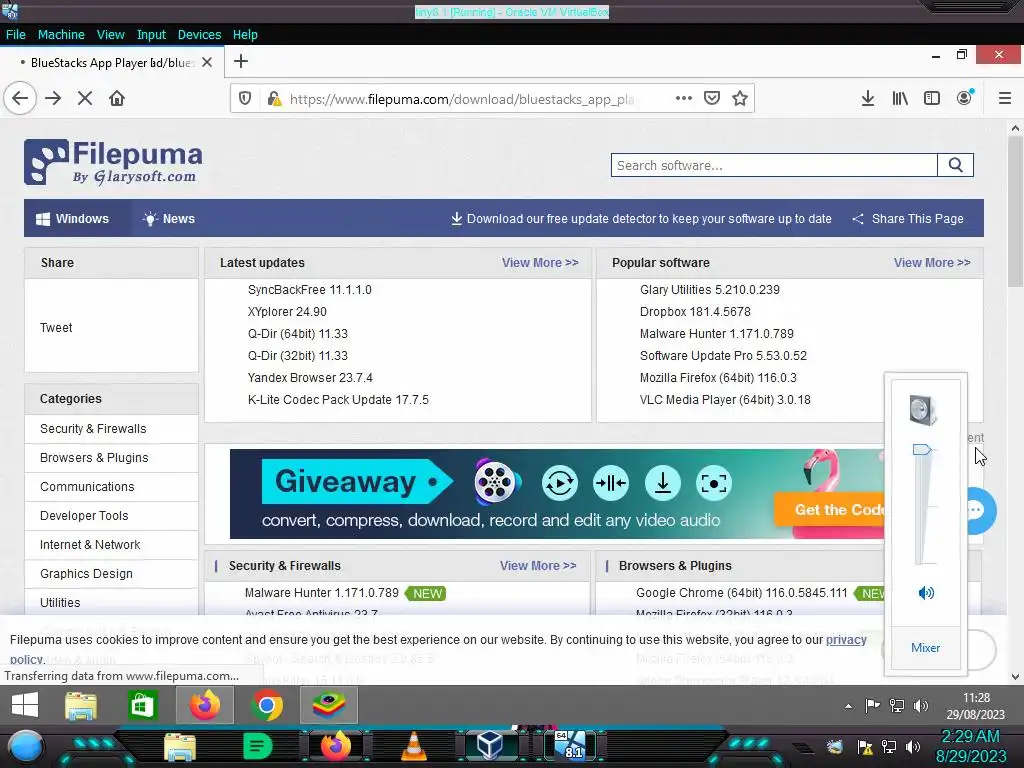Viewport: 1024px width, 768px height.
Task: Open the volume Mixer link
Action: click(925, 648)
